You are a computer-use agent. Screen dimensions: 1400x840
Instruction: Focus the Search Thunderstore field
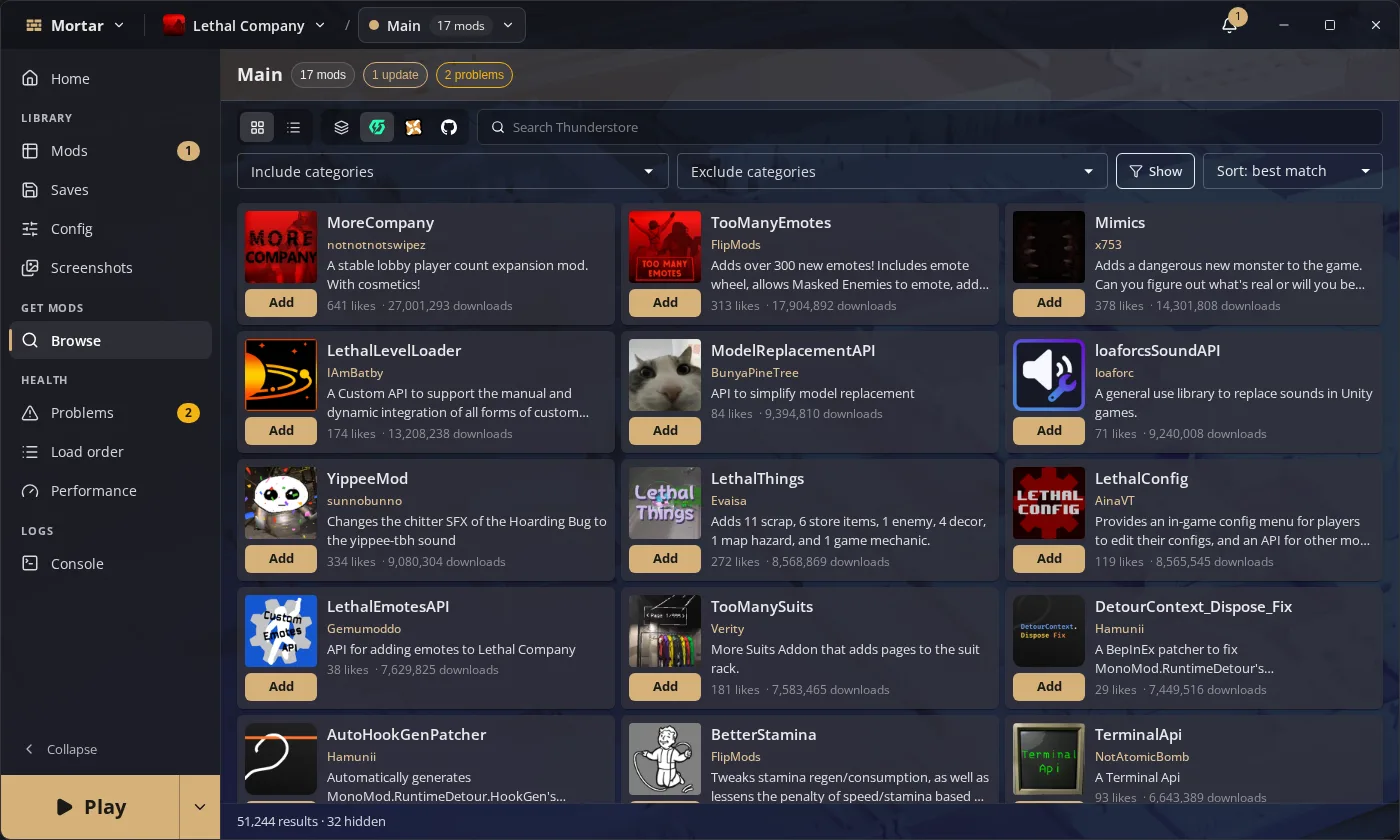930,127
